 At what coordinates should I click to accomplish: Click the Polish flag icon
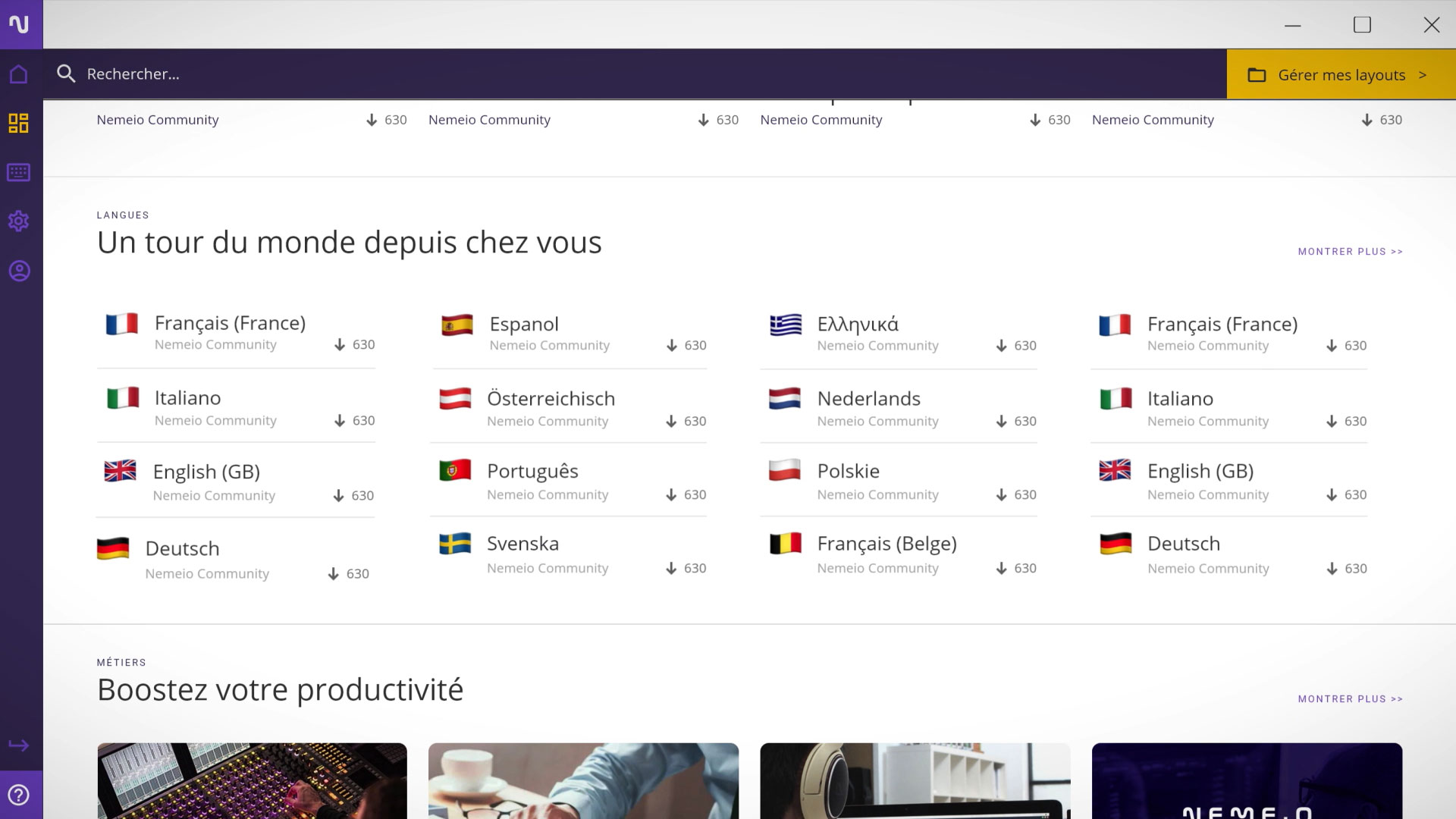click(x=785, y=470)
